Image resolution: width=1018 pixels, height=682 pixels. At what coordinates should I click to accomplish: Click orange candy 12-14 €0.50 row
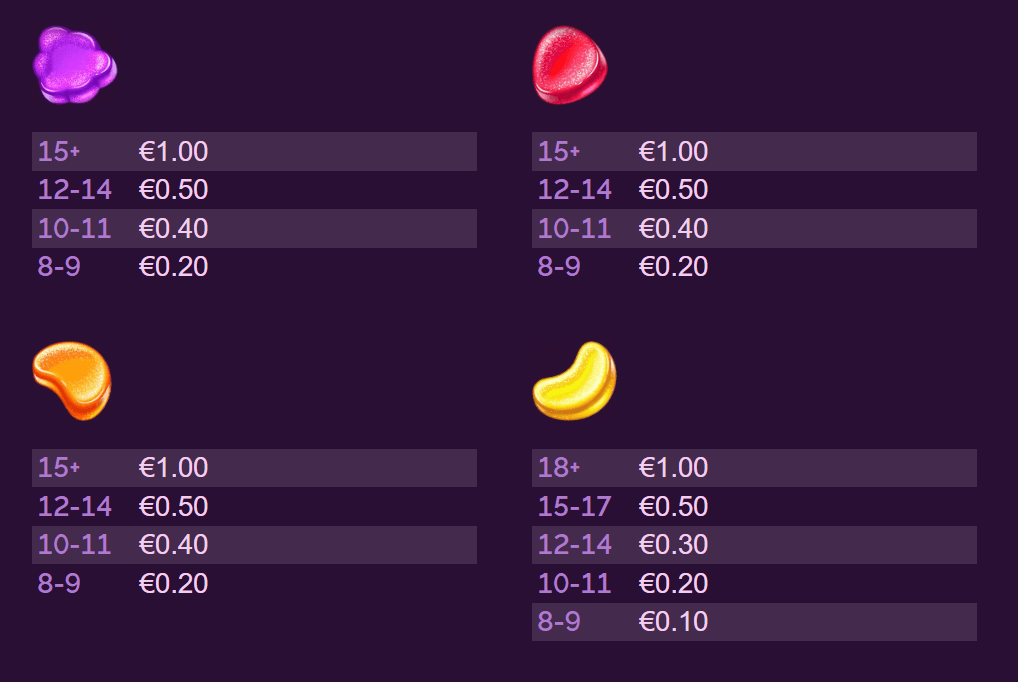click(x=254, y=506)
